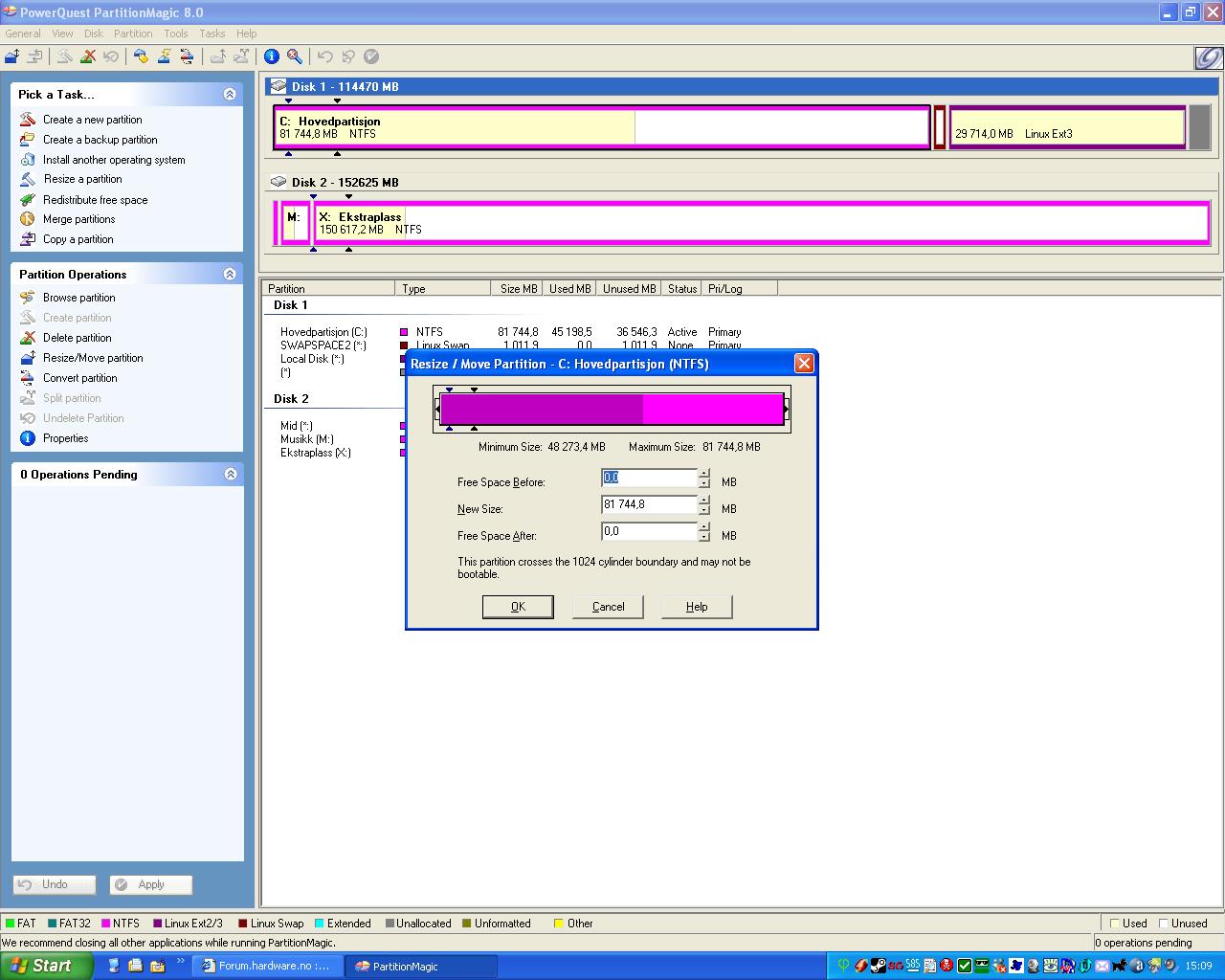Screen dimensions: 1225x980
Task: Open the General menu
Action: (x=23, y=33)
